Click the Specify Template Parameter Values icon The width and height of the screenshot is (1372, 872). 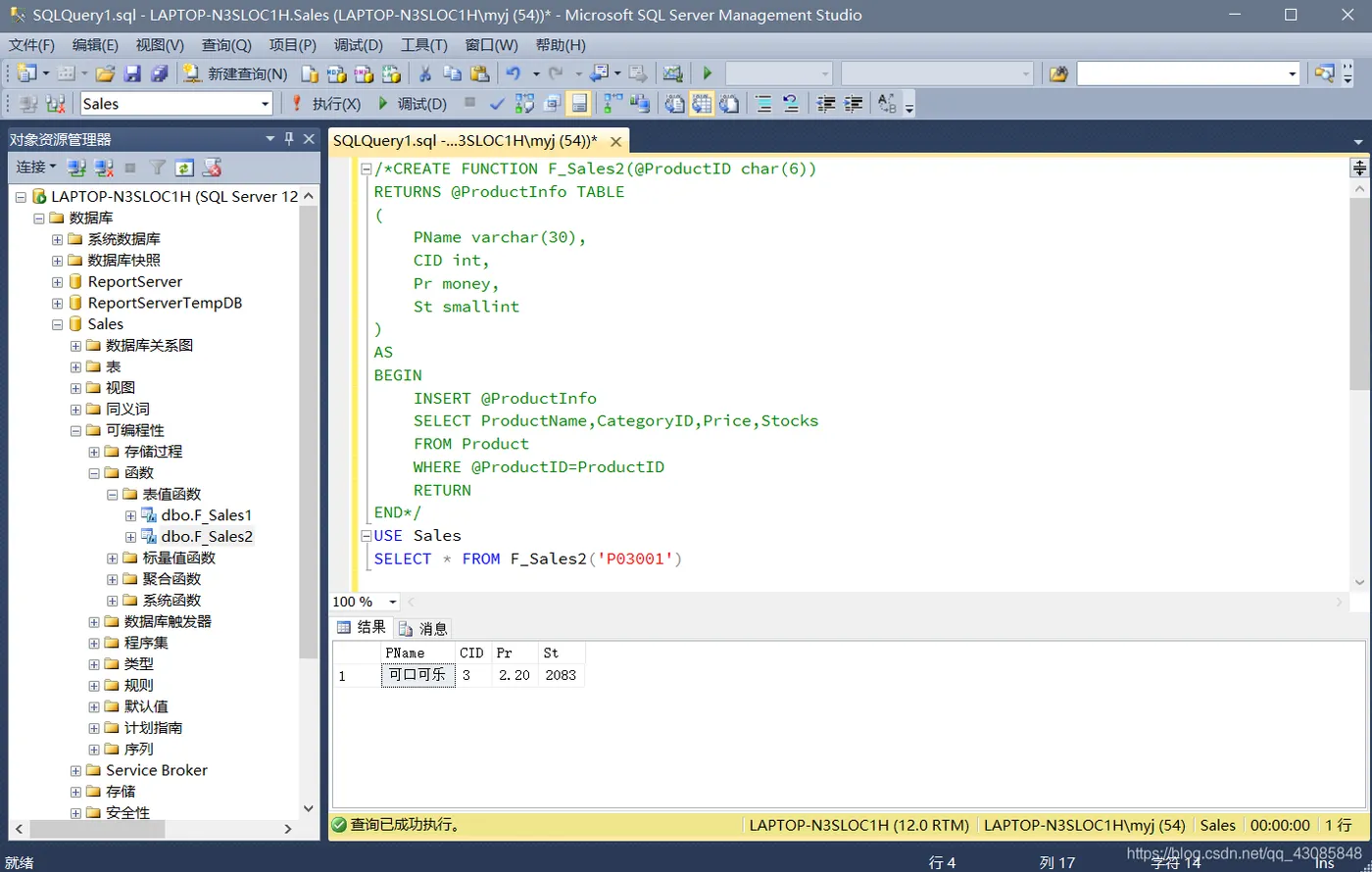point(886,104)
